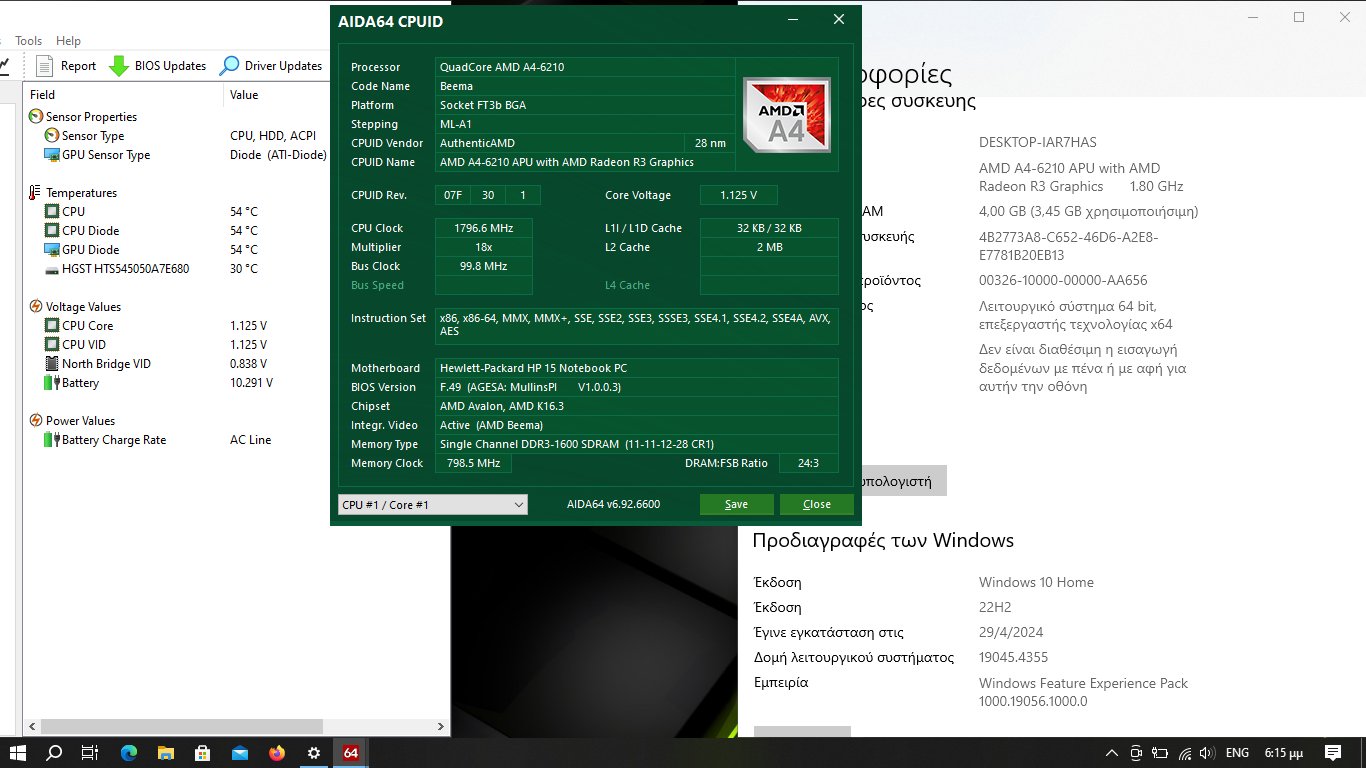The height and width of the screenshot is (768, 1366).
Task: Select the HGST HTS545050A7E680 drive icon
Action: pyautogui.click(x=52, y=269)
